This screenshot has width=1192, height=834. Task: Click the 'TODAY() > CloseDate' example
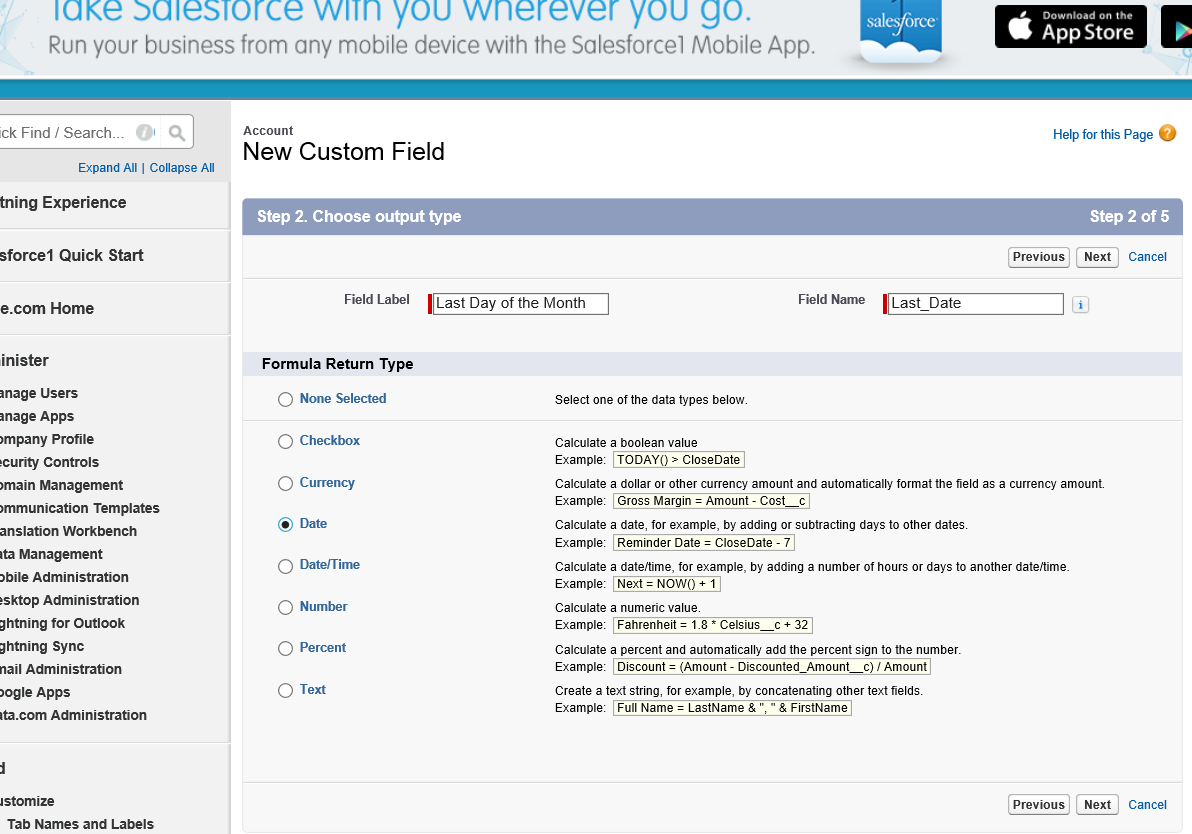click(x=678, y=460)
